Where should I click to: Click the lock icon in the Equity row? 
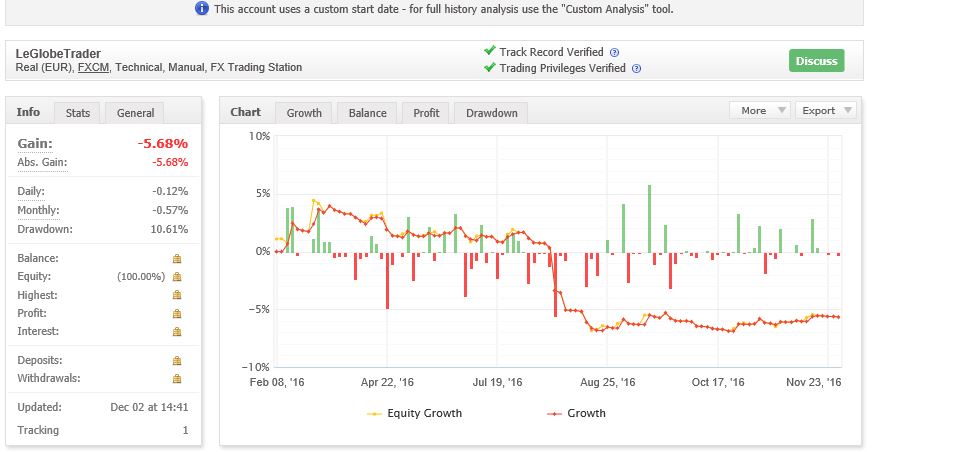coord(177,277)
